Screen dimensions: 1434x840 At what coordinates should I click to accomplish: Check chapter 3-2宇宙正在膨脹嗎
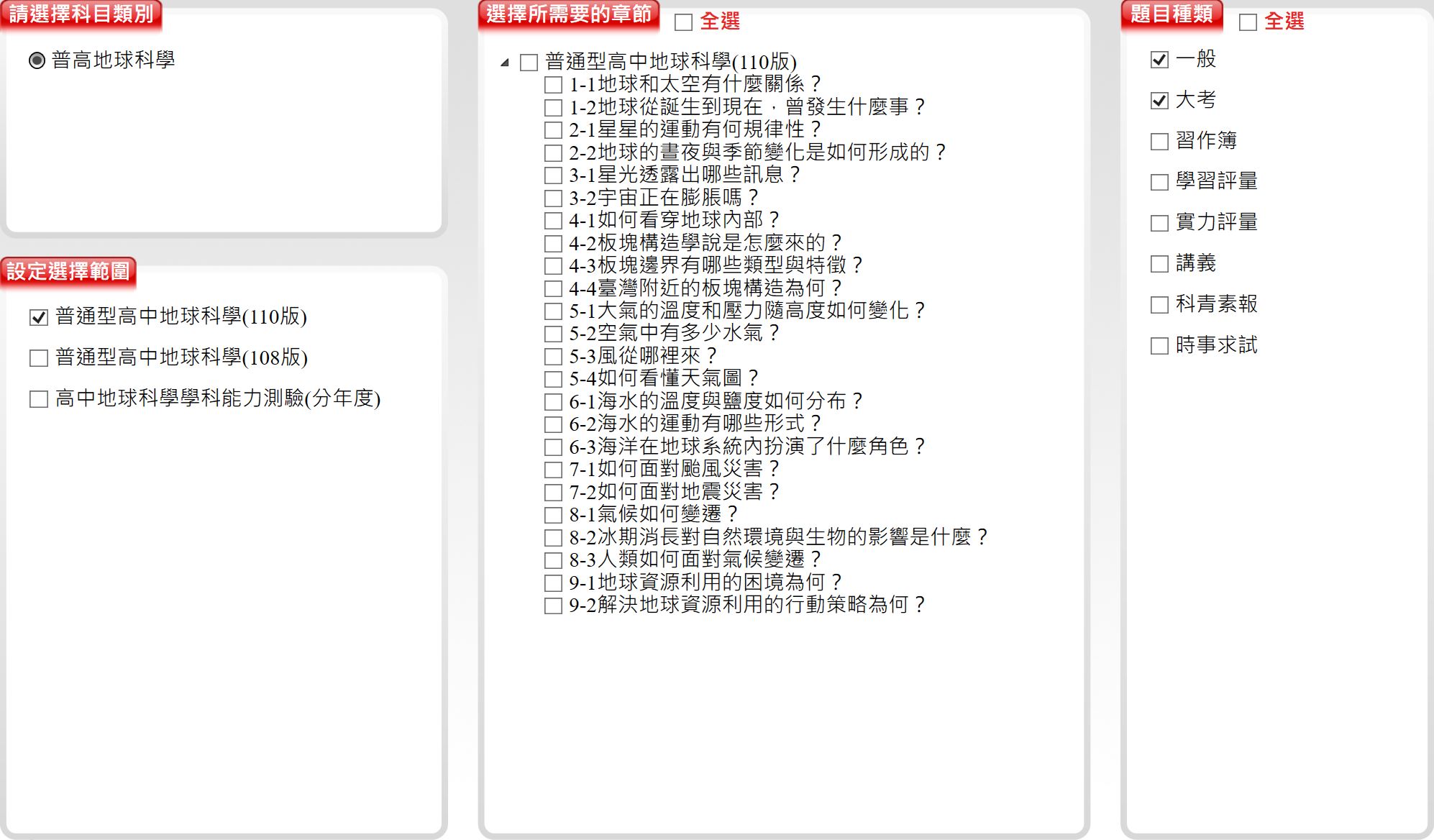click(553, 198)
